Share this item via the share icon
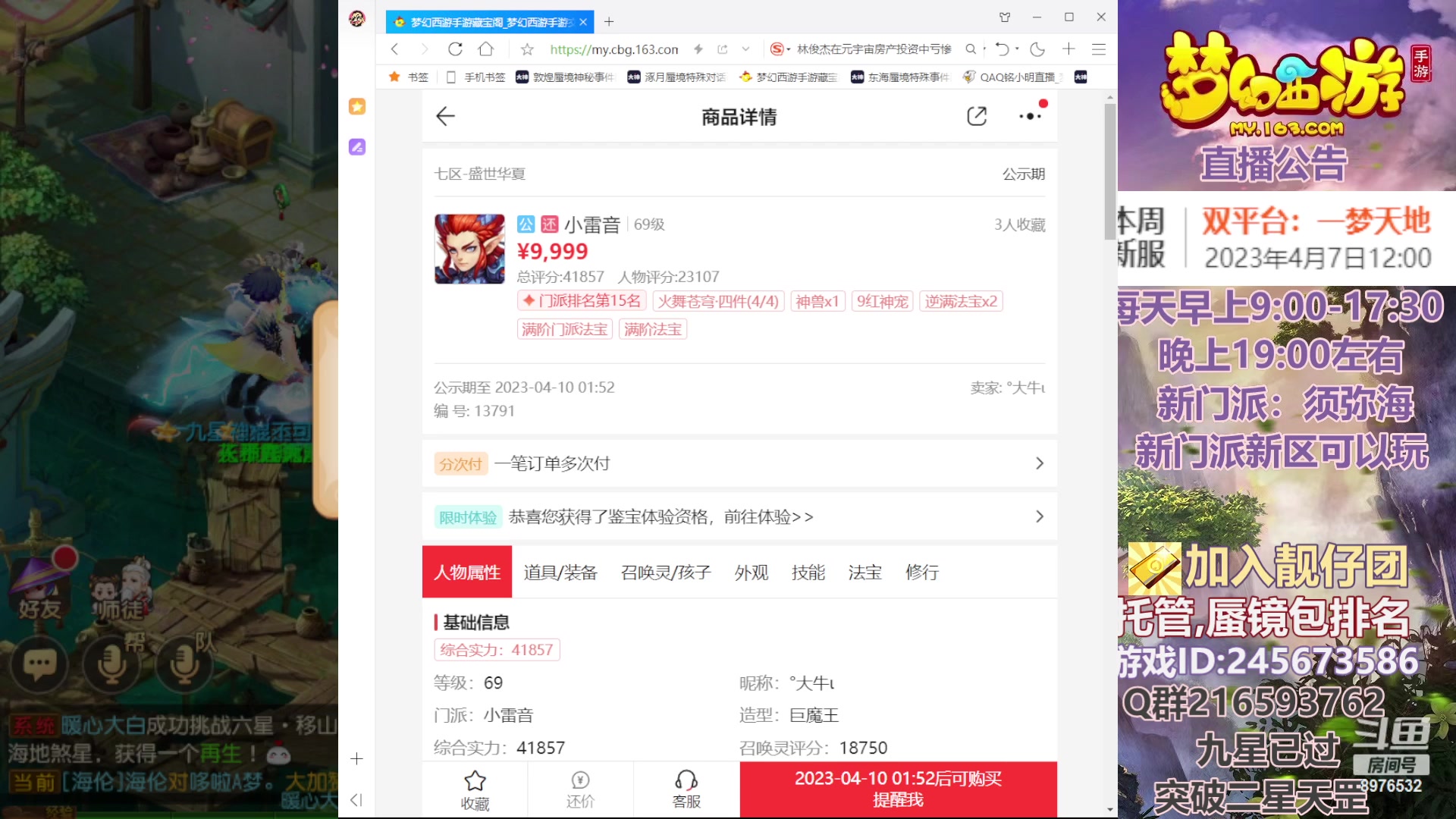Image resolution: width=1456 pixels, height=819 pixels. coord(977,116)
